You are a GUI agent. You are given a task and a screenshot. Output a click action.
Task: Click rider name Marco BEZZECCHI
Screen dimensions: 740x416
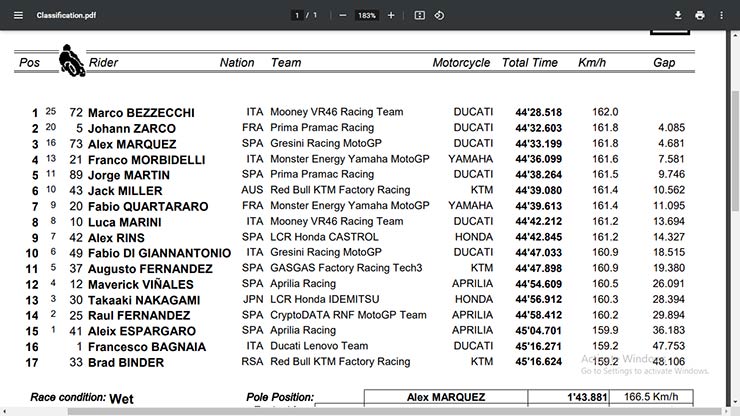pyautogui.click(x=141, y=113)
